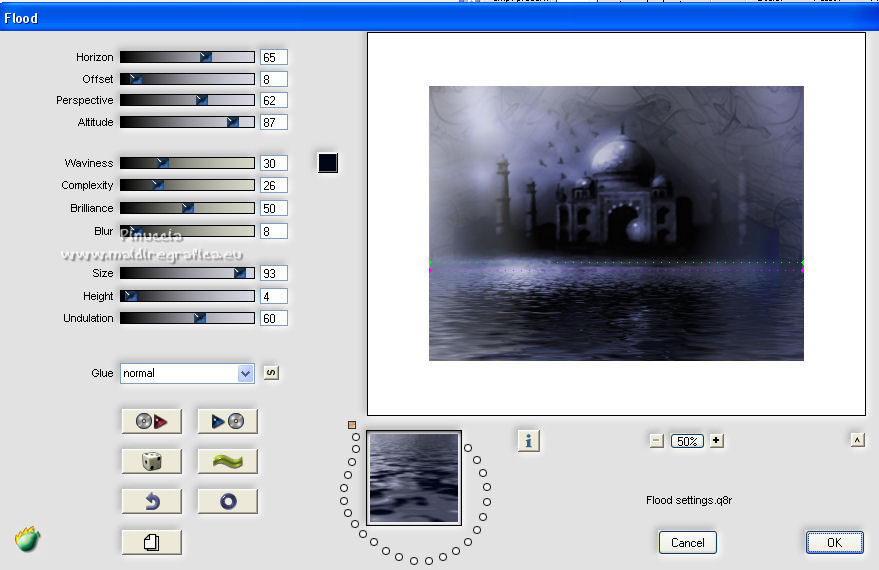Click the Height value field showing 4
This screenshot has width=879, height=570.
[274, 296]
